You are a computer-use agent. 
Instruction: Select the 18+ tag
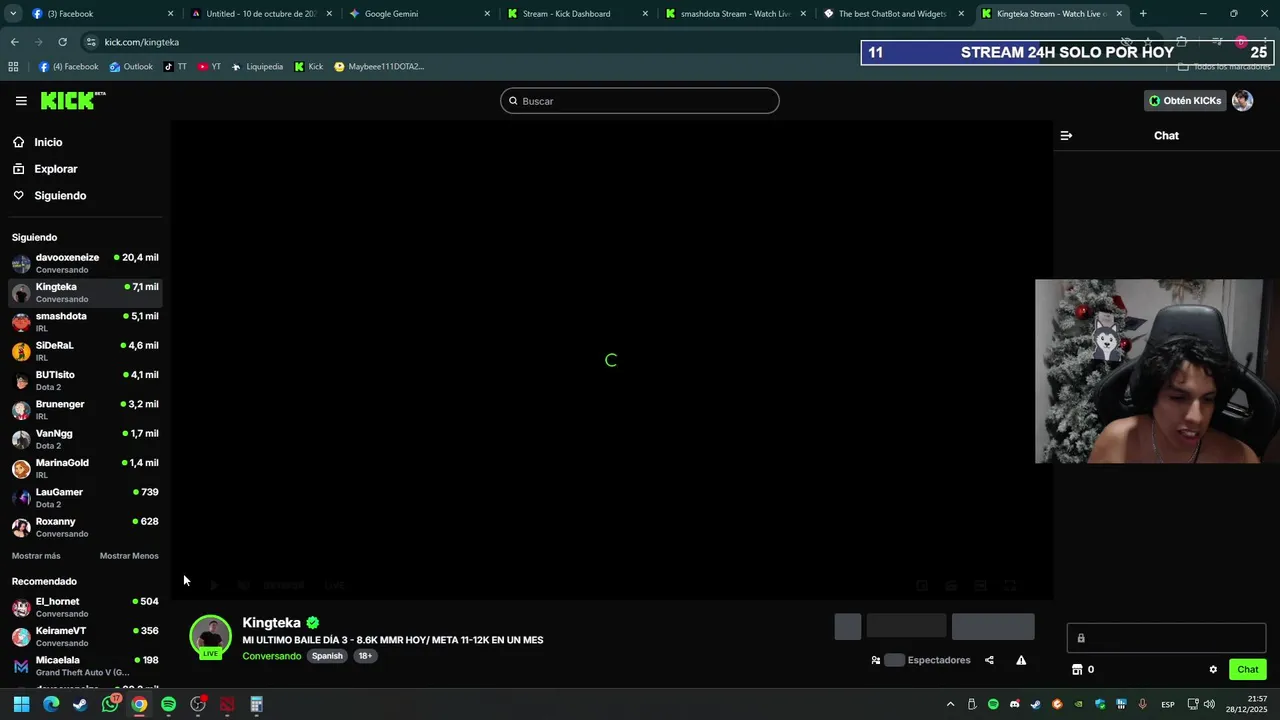coord(365,656)
